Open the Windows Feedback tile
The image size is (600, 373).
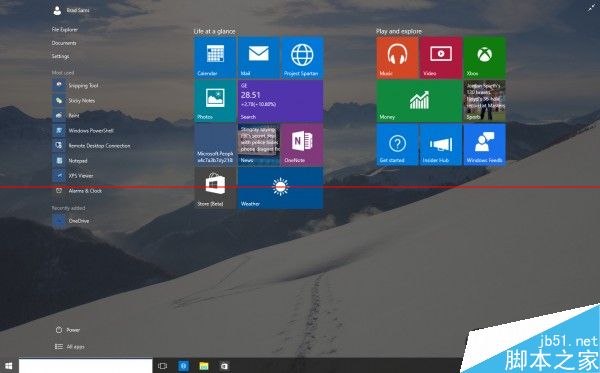click(484, 145)
